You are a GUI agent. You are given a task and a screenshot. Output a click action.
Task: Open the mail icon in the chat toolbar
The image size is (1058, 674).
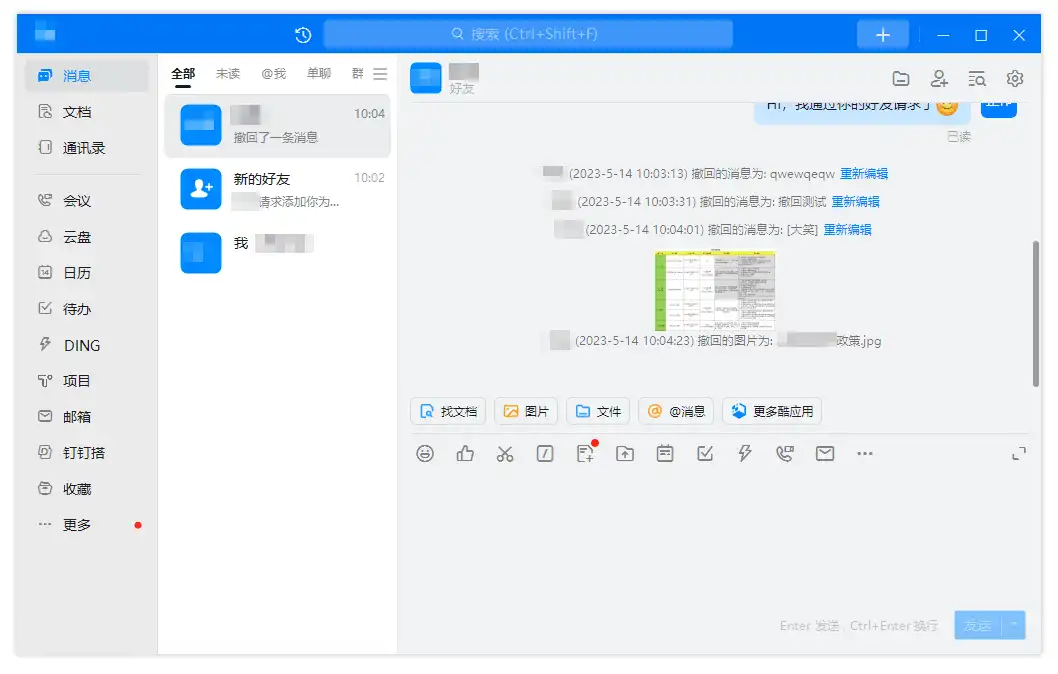coord(824,453)
